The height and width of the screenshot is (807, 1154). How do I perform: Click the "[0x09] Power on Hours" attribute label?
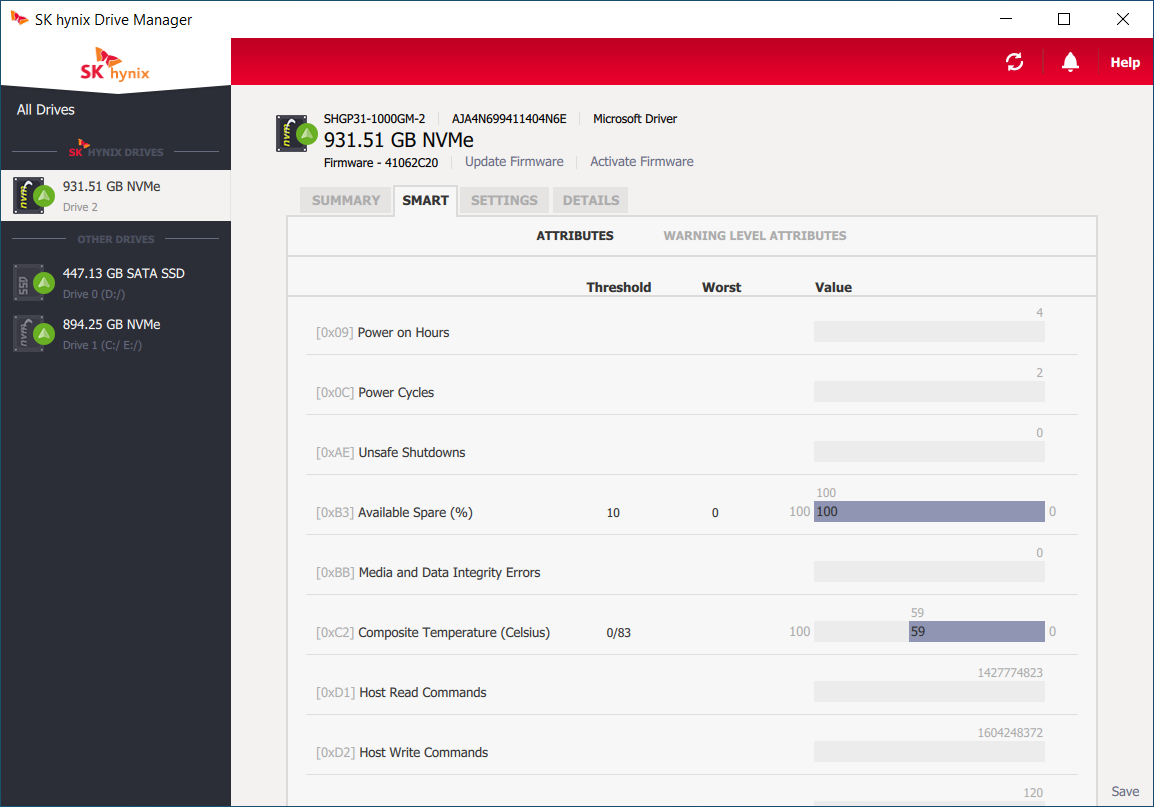click(x=383, y=333)
